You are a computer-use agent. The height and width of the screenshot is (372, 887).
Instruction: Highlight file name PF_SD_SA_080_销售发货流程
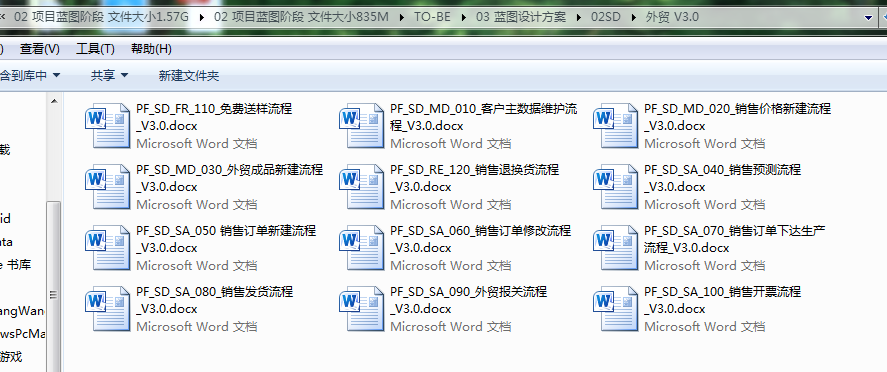coord(214,300)
